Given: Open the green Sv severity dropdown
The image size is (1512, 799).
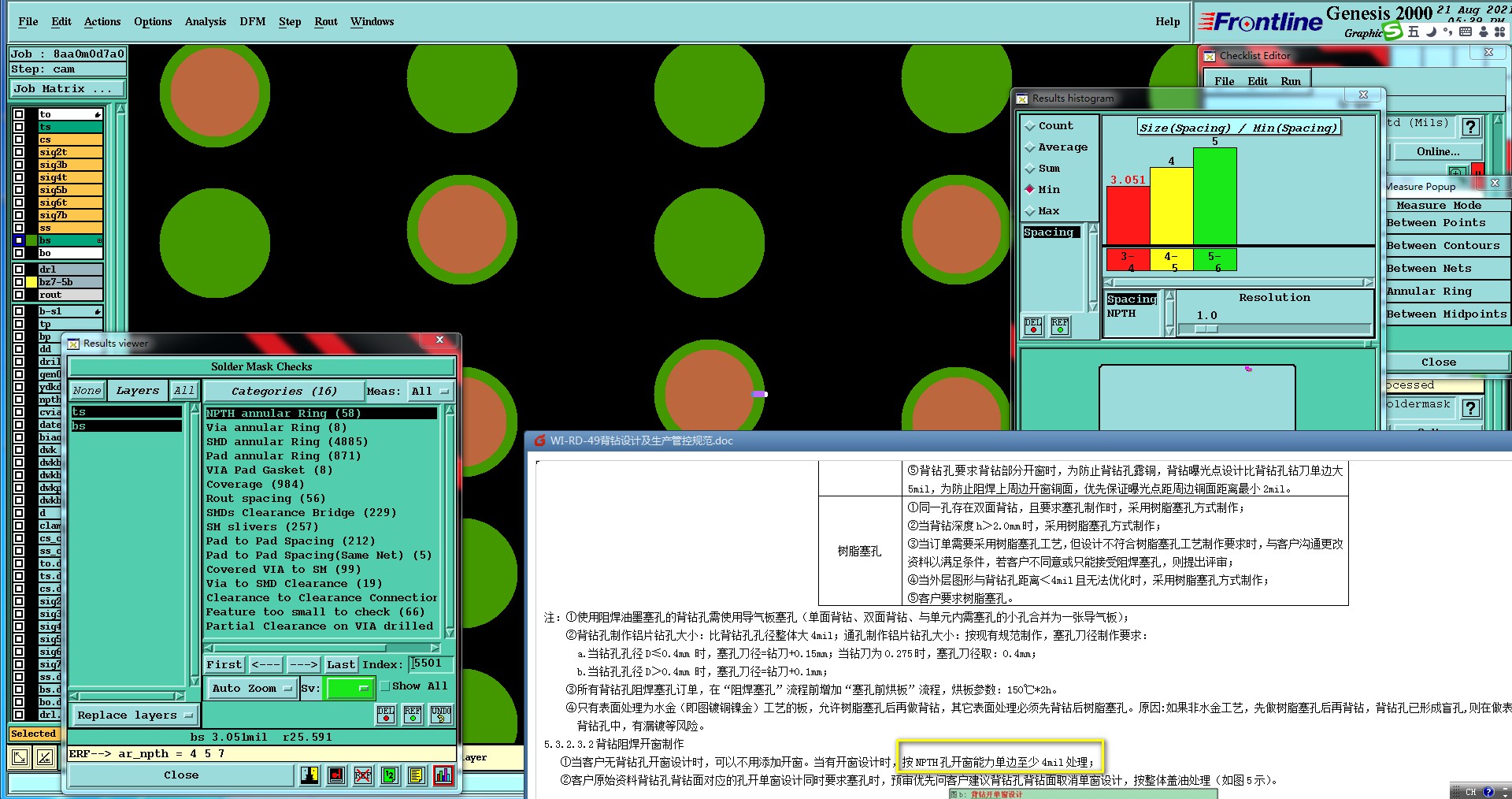Looking at the screenshot, I should pos(349,688).
